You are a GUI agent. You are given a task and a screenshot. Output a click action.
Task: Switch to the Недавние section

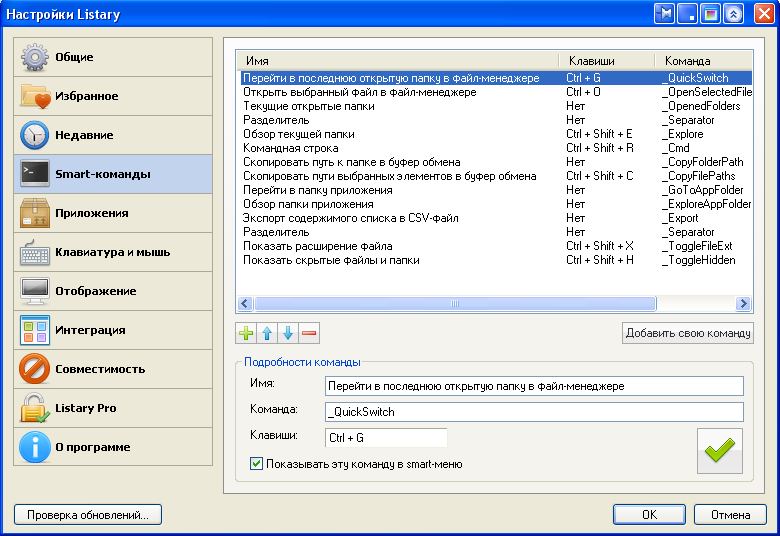(113, 135)
